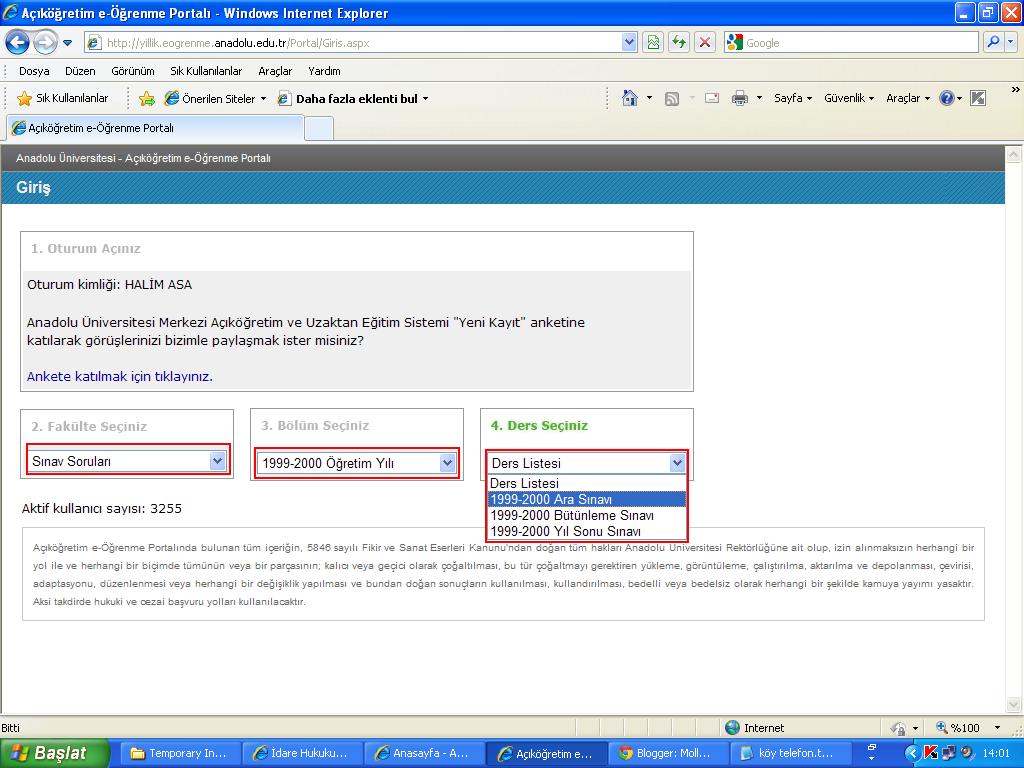
Task: Open the Düzen menu
Action: click(x=80, y=71)
